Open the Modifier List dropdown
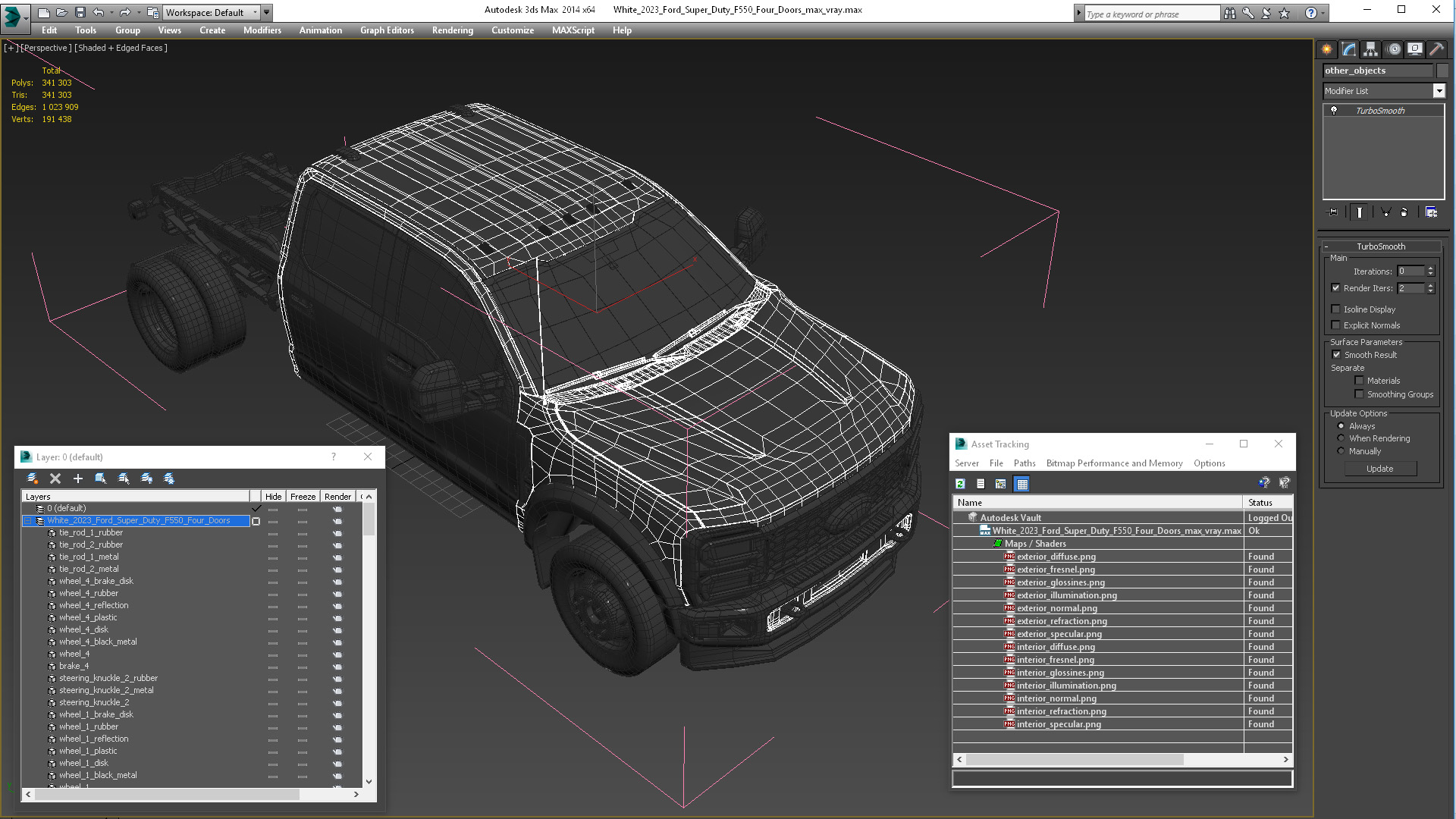Screen dimensions: 1456x819 1439,91
